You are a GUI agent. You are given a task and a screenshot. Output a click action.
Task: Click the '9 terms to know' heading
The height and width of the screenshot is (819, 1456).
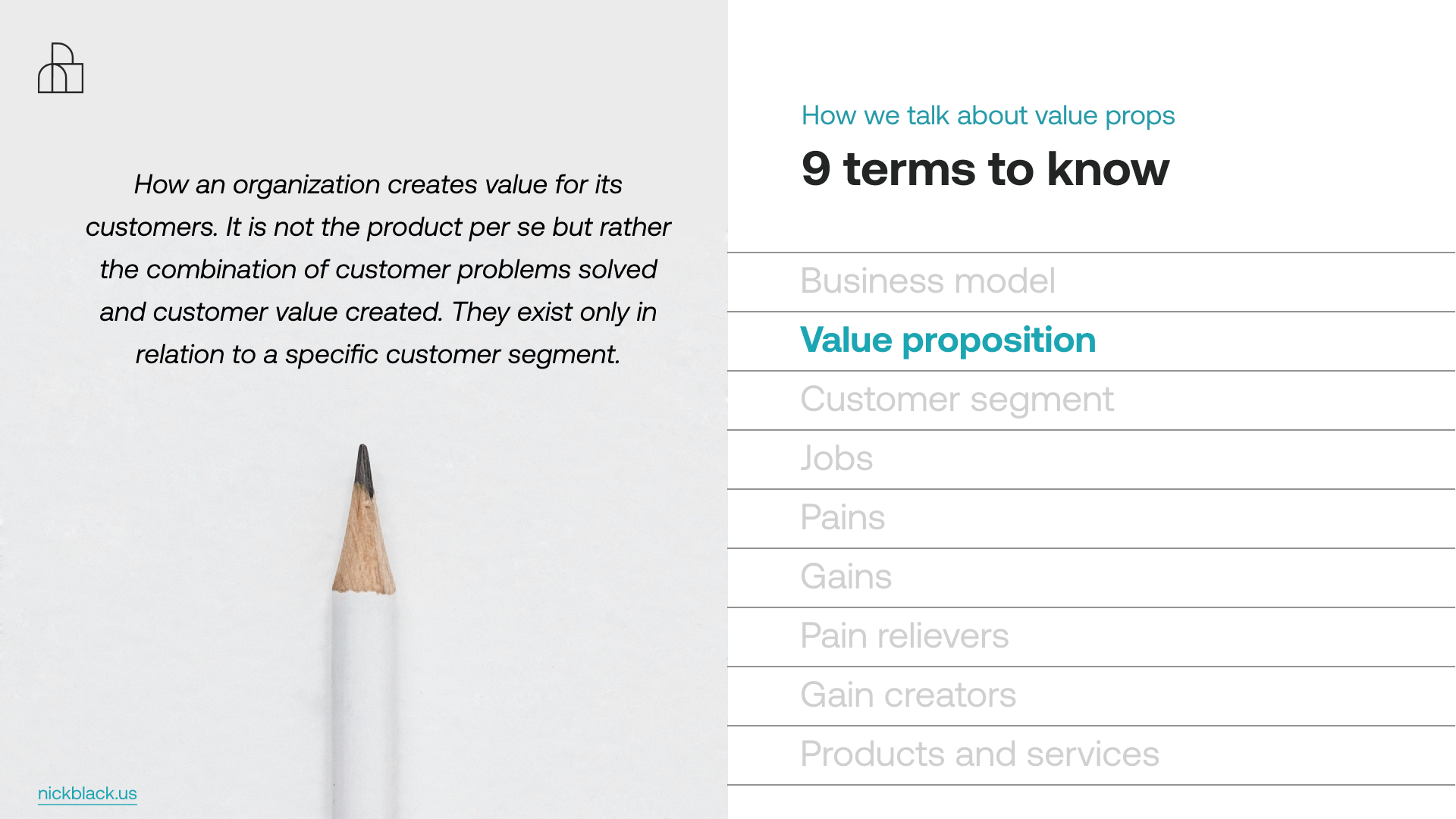[x=985, y=168]
